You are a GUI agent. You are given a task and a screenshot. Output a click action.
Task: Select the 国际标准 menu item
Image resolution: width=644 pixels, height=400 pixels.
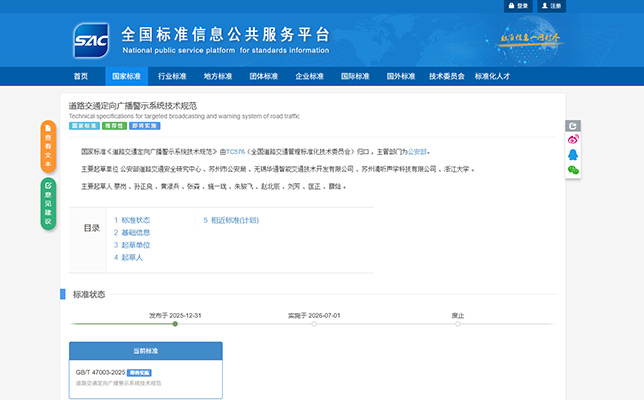[355, 76]
